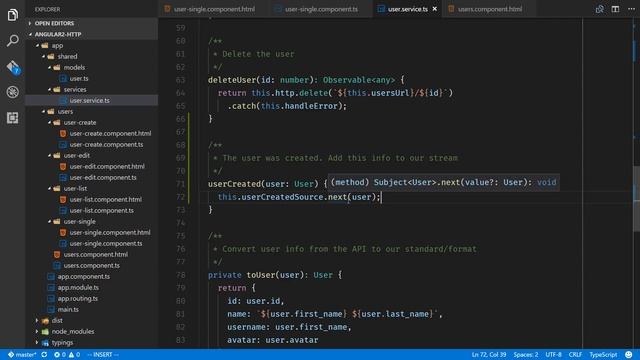Change CRLF end of line sequence
Screen dimensions: 640x360
click(575, 354)
